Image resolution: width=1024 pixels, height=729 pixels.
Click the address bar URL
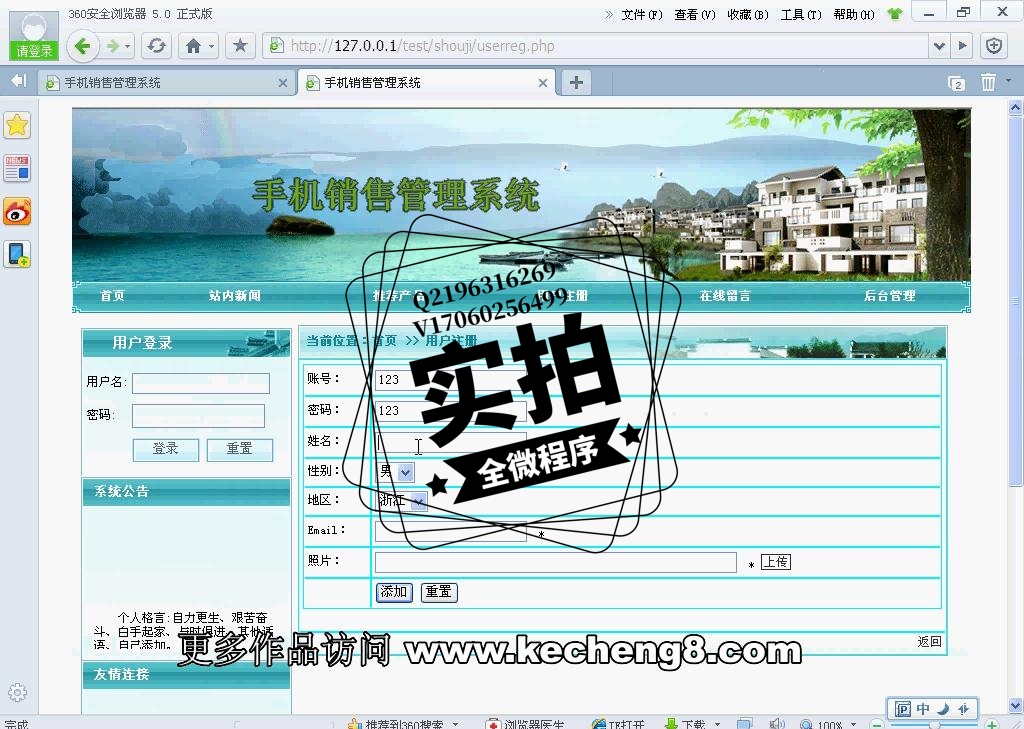(x=423, y=46)
